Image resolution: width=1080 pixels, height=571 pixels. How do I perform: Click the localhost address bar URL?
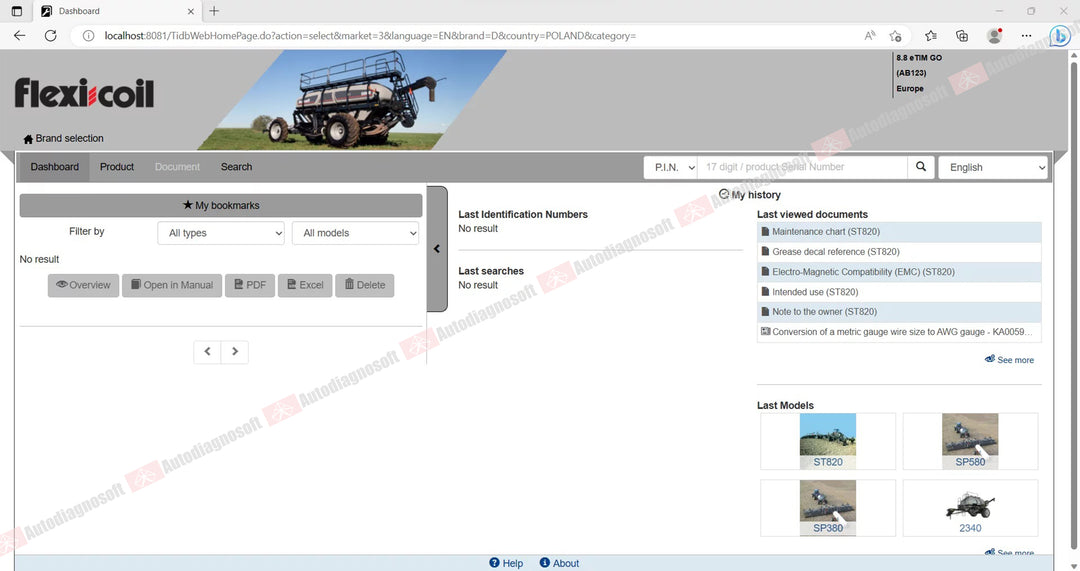[x=370, y=36]
